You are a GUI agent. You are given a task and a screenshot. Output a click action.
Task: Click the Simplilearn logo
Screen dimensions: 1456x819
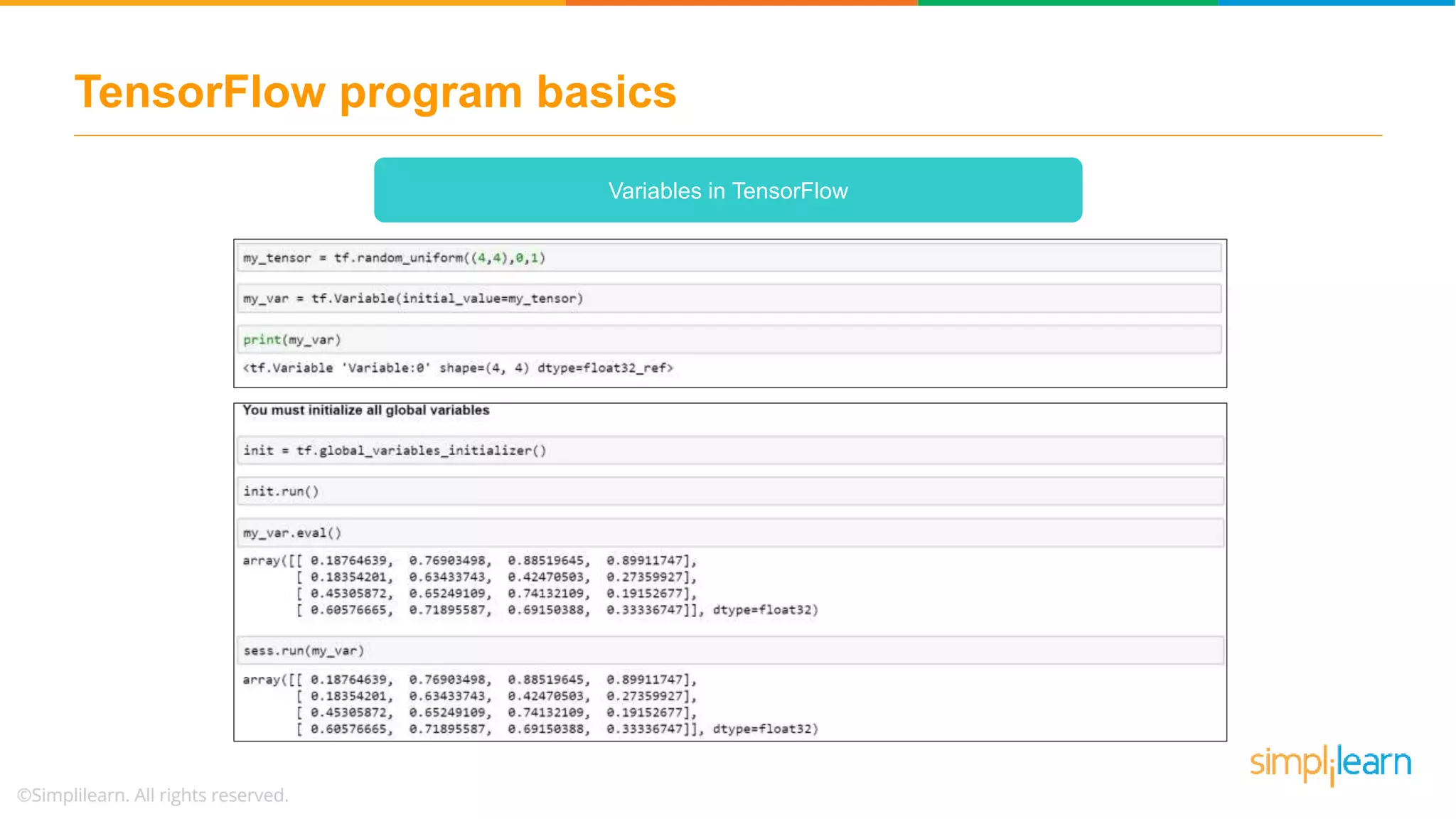pyautogui.click(x=1330, y=764)
